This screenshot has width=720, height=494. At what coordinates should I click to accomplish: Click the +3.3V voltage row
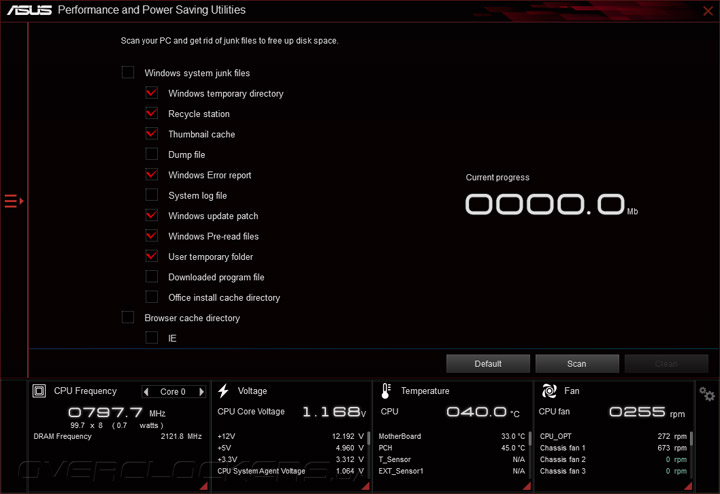290,459
